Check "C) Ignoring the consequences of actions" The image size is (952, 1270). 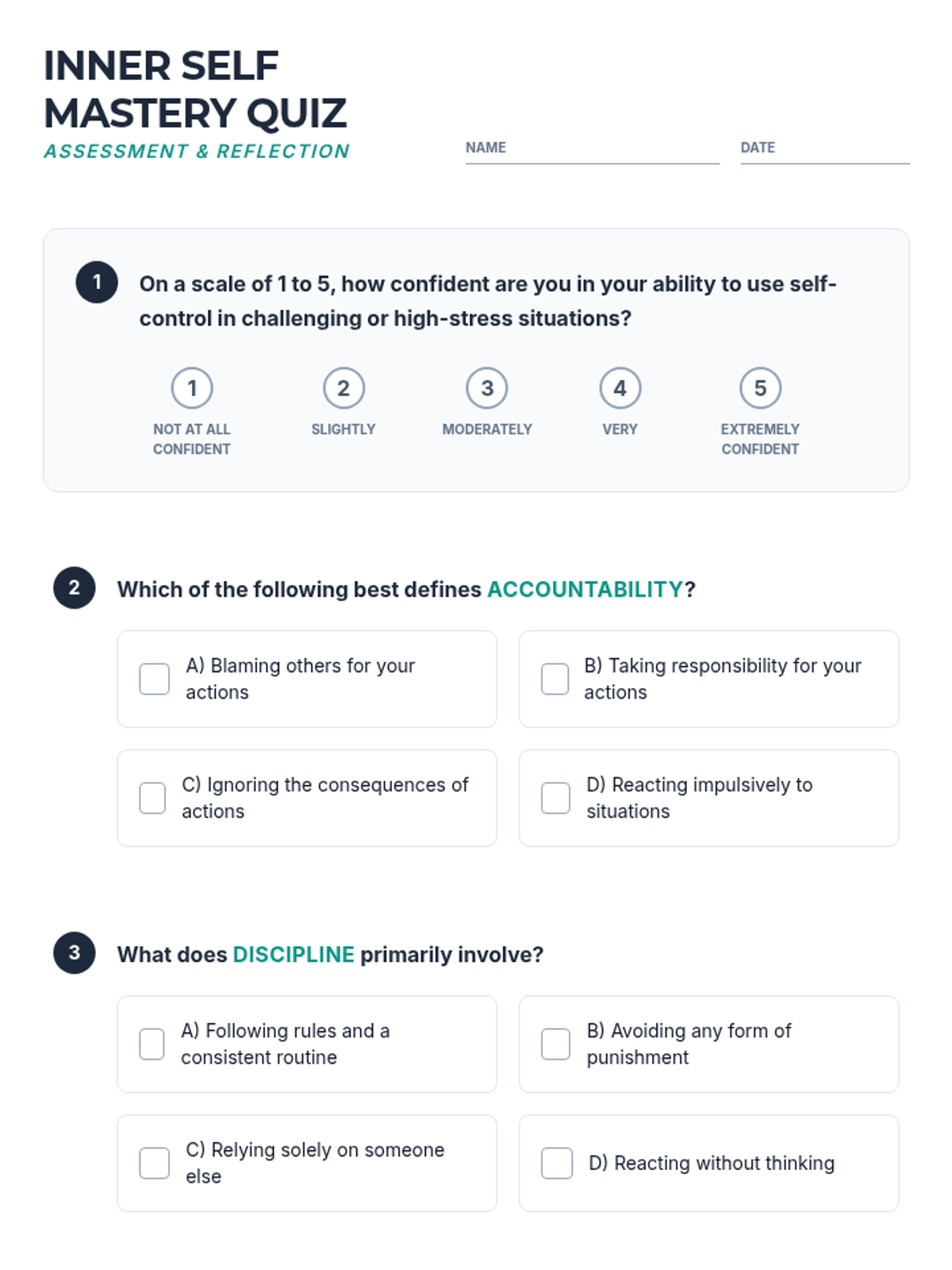[152, 799]
